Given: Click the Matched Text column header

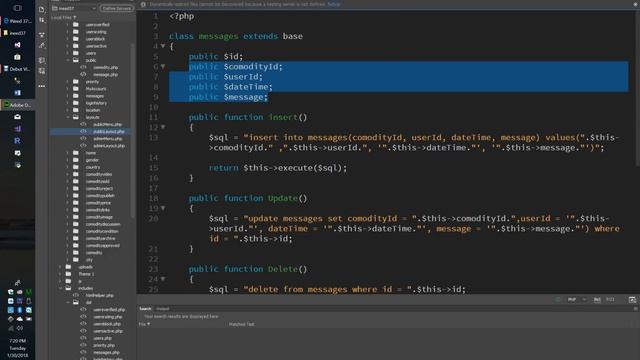Looking at the screenshot, I should 241,324.
